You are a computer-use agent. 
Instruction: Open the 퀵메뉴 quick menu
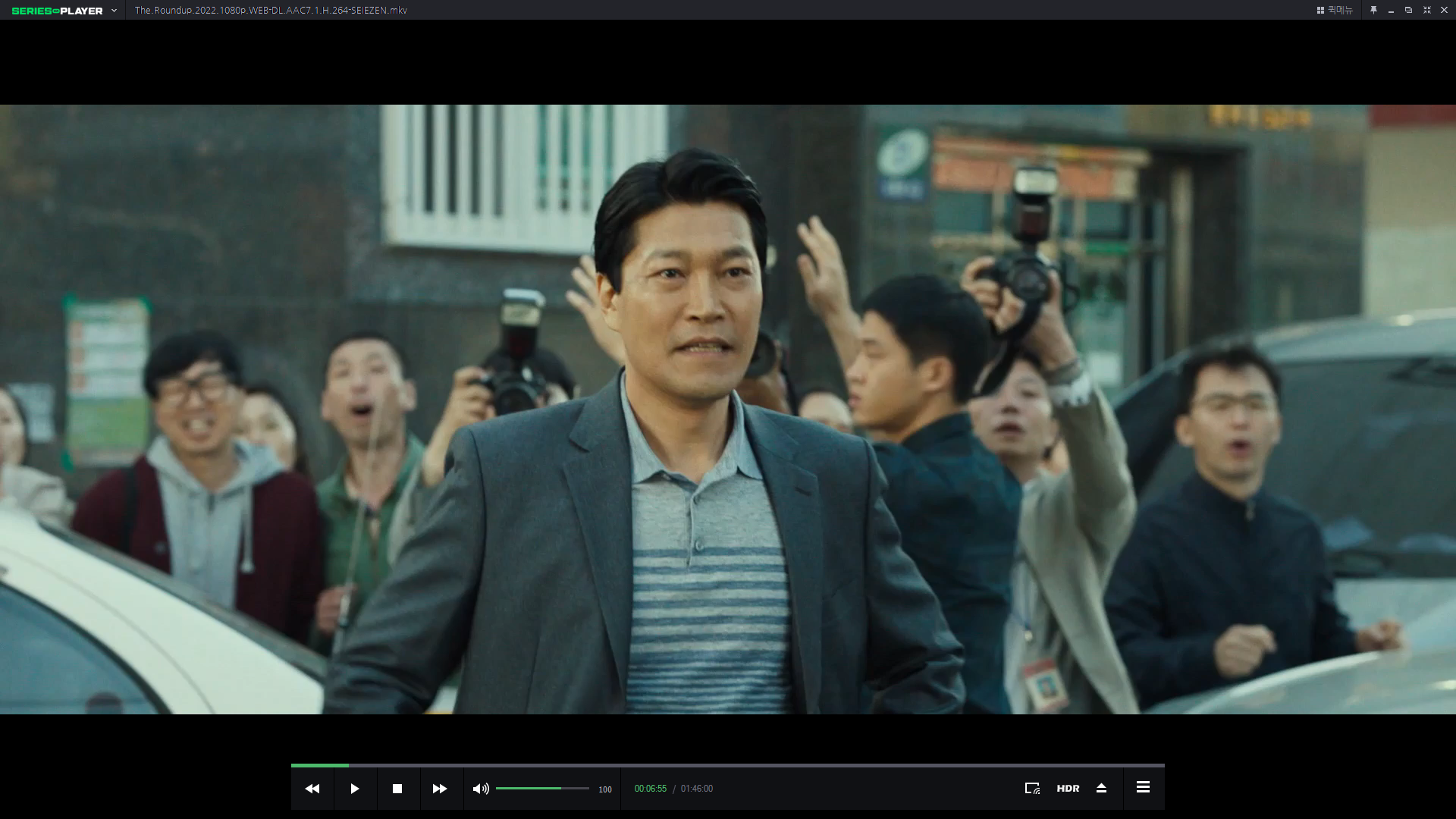coord(1335,10)
